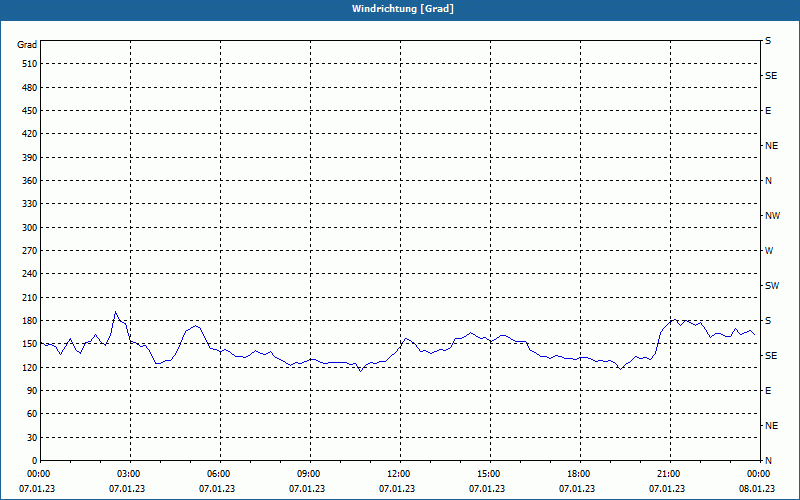Click the 09:00 time label
The image size is (800, 500).
[x=309, y=473]
